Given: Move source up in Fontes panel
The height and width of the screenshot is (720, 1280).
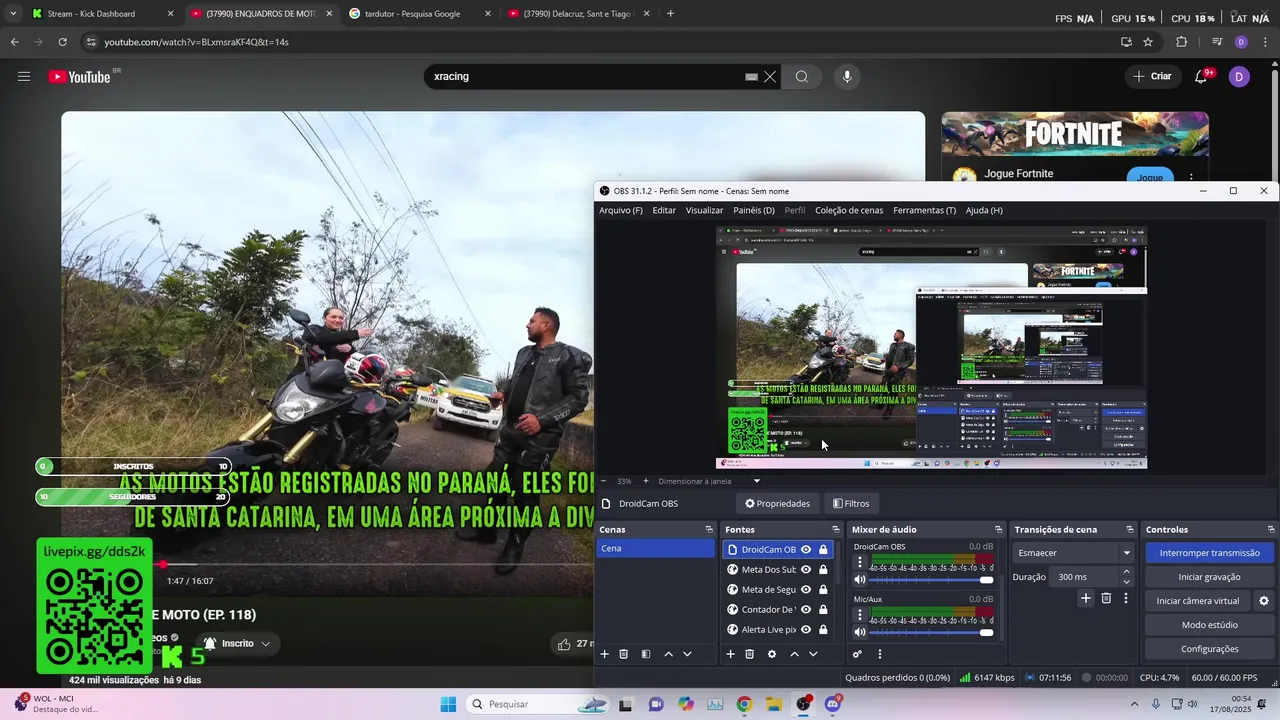Looking at the screenshot, I should coord(794,654).
